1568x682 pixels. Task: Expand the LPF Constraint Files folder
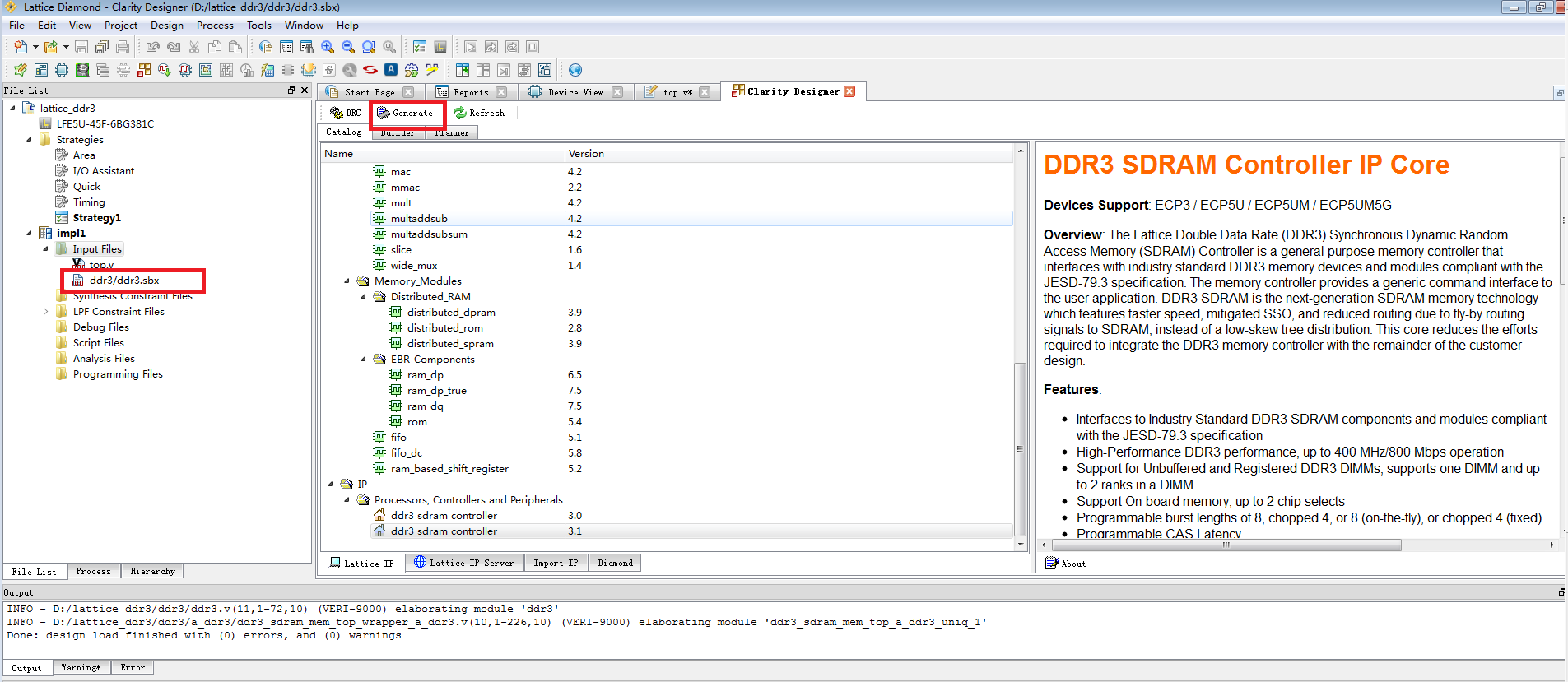[45, 312]
